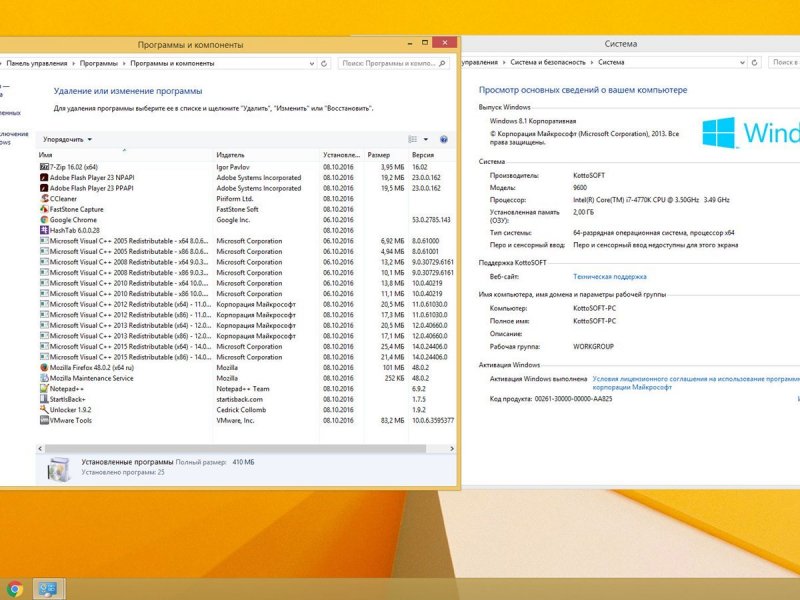Select Visual C++ 2013 (x64) installer icon
This screenshot has height=600, width=800.
pos(44,326)
